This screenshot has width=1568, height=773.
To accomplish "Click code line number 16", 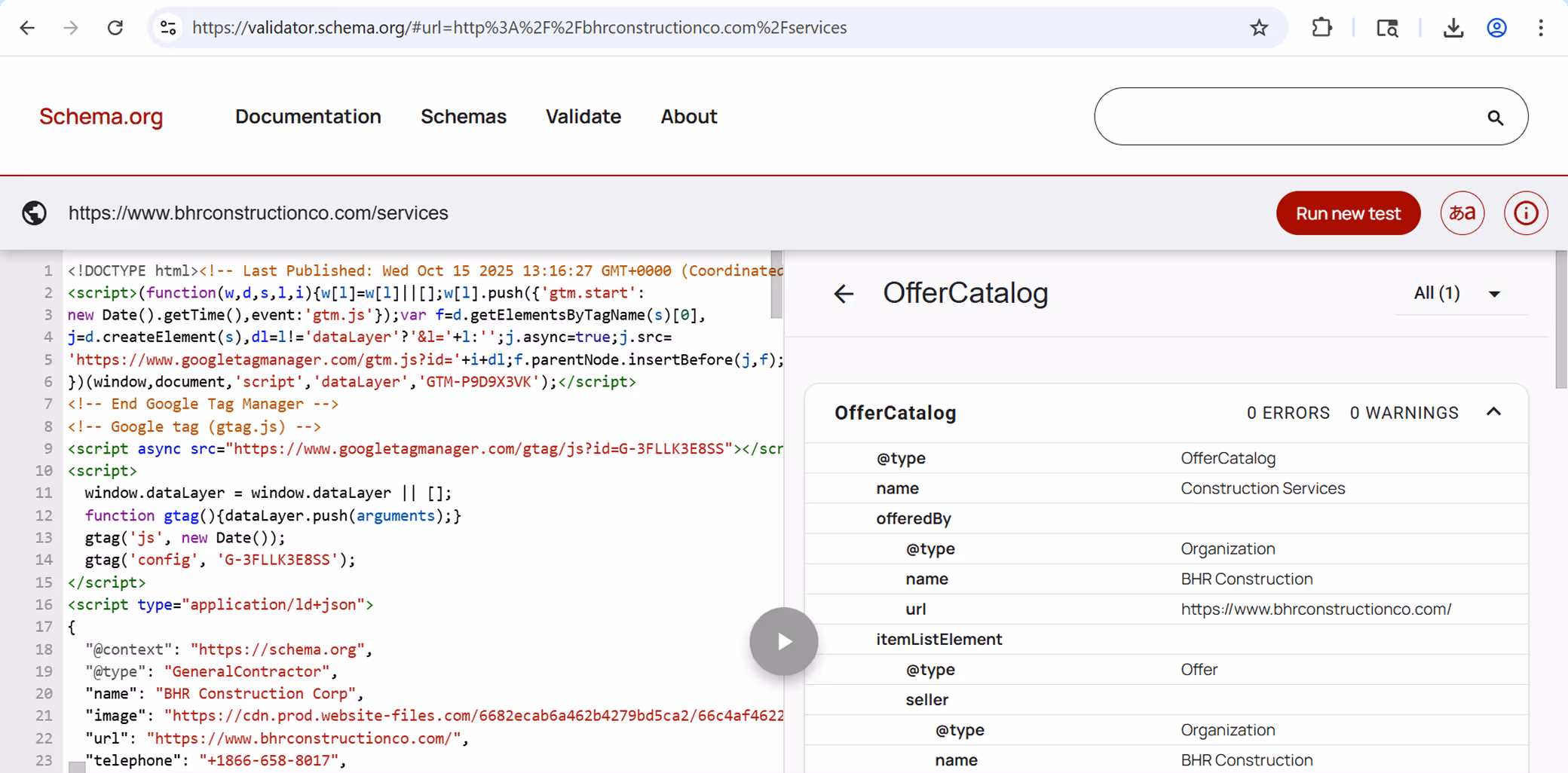I will tap(44, 605).
